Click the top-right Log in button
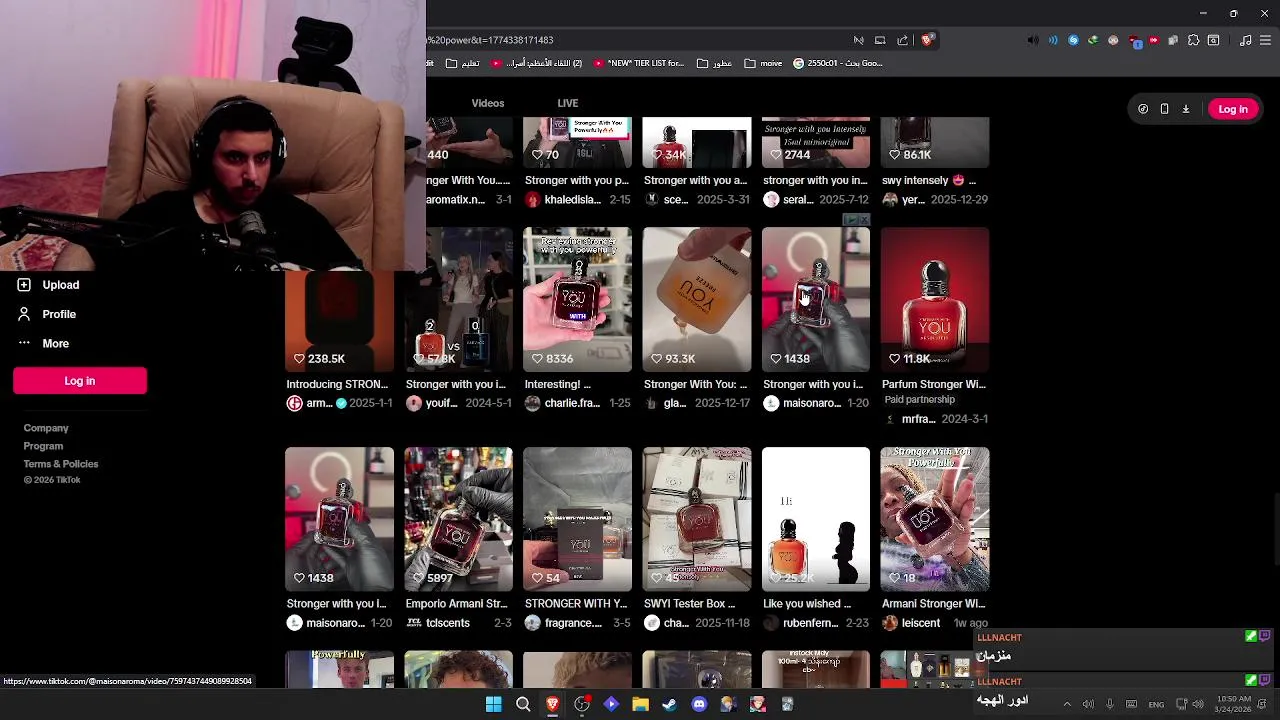1280x720 pixels. coord(1232,109)
